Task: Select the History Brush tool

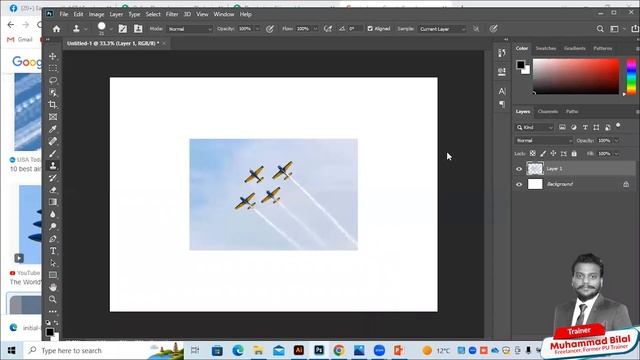Action: (53, 178)
